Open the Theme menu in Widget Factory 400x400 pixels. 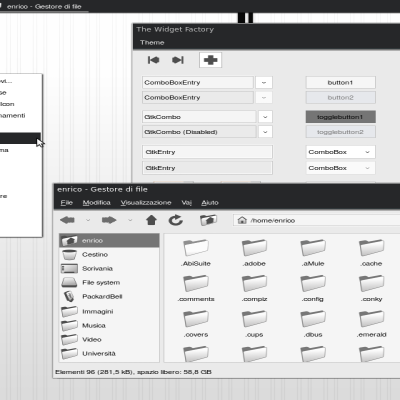pos(152,43)
